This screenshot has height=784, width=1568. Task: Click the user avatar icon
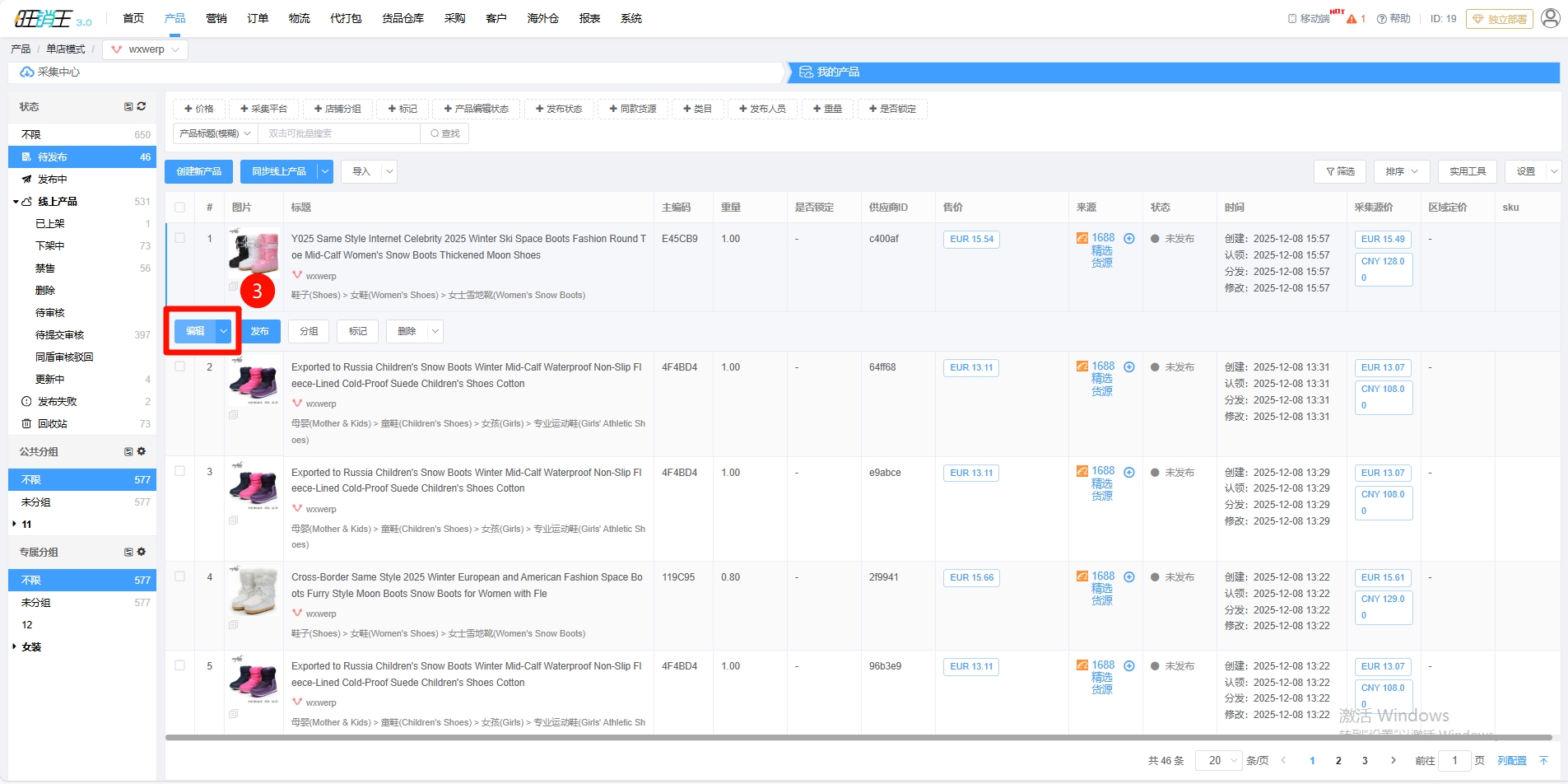[x=1550, y=18]
